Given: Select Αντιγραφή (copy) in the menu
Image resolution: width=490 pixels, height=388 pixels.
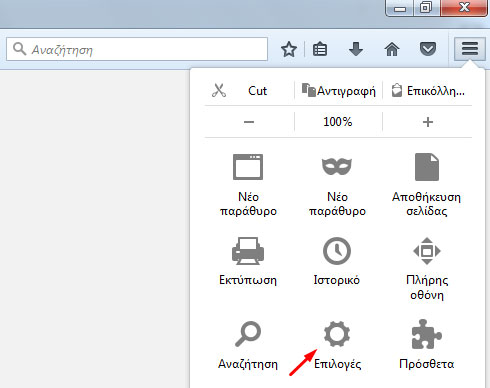Looking at the screenshot, I should 338,90.
